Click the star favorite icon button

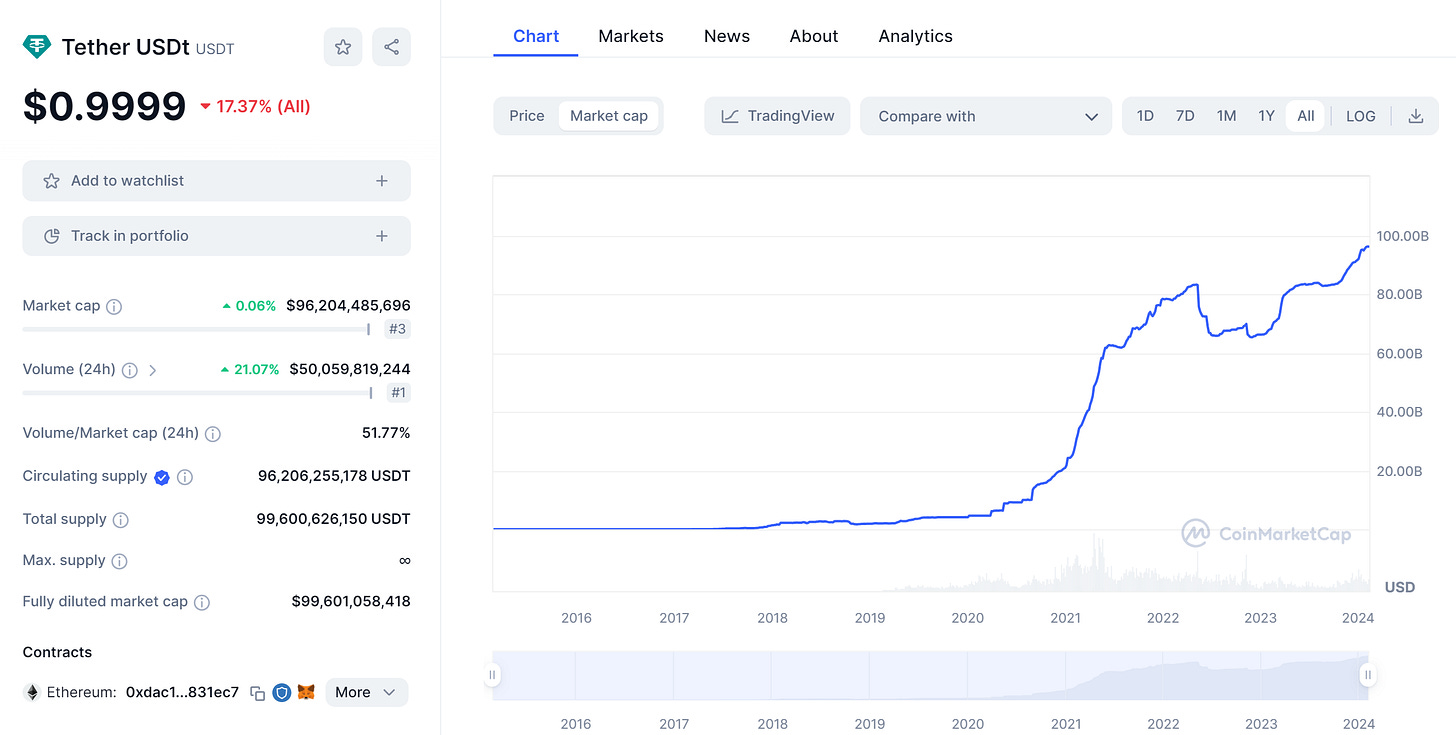343,47
